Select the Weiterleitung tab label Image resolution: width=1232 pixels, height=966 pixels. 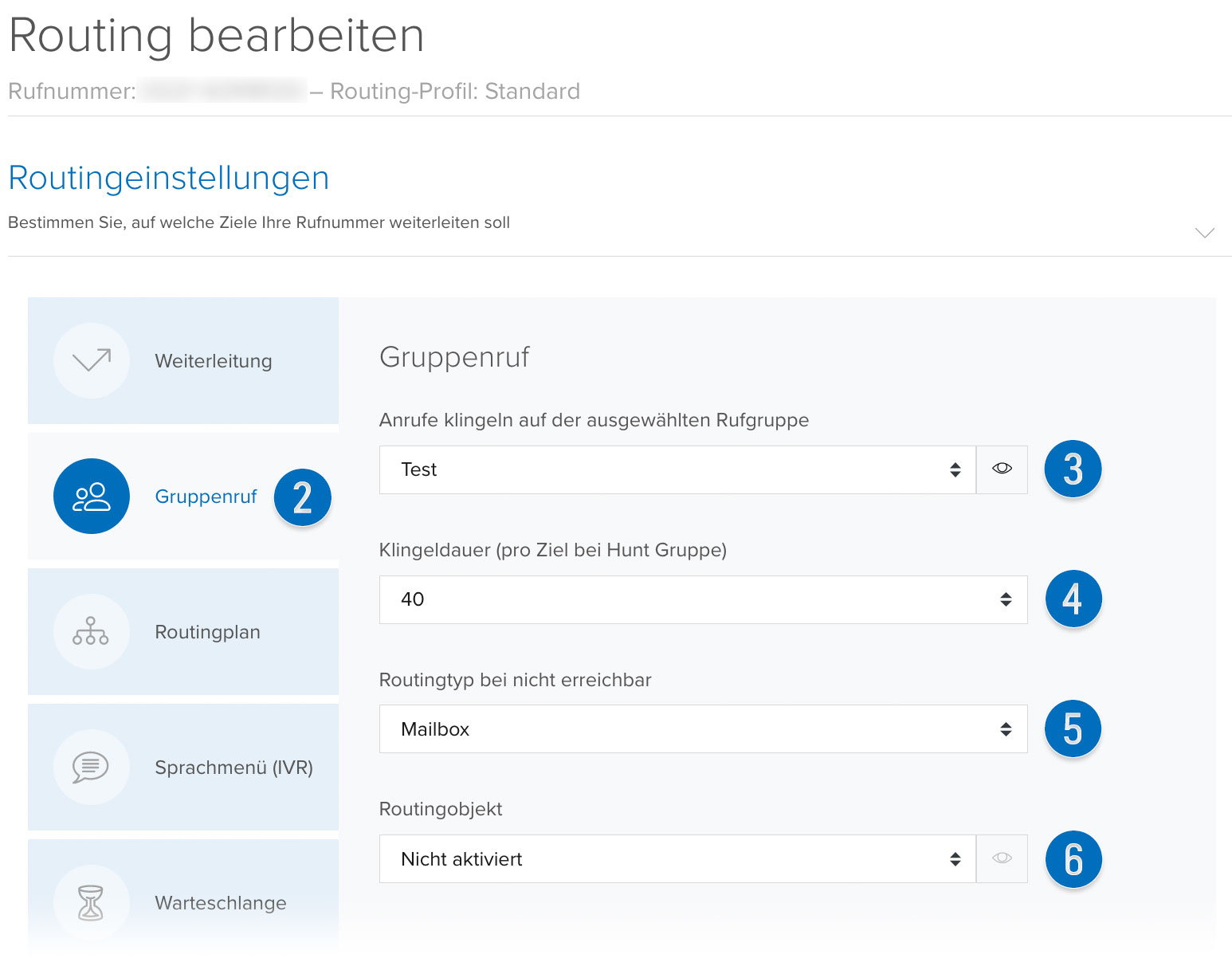pos(214,361)
